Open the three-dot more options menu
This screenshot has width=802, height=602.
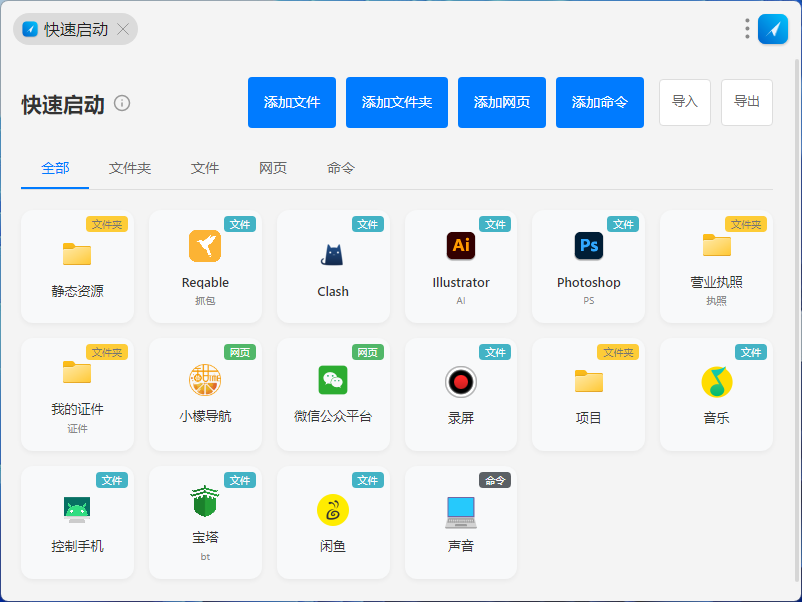click(x=747, y=29)
